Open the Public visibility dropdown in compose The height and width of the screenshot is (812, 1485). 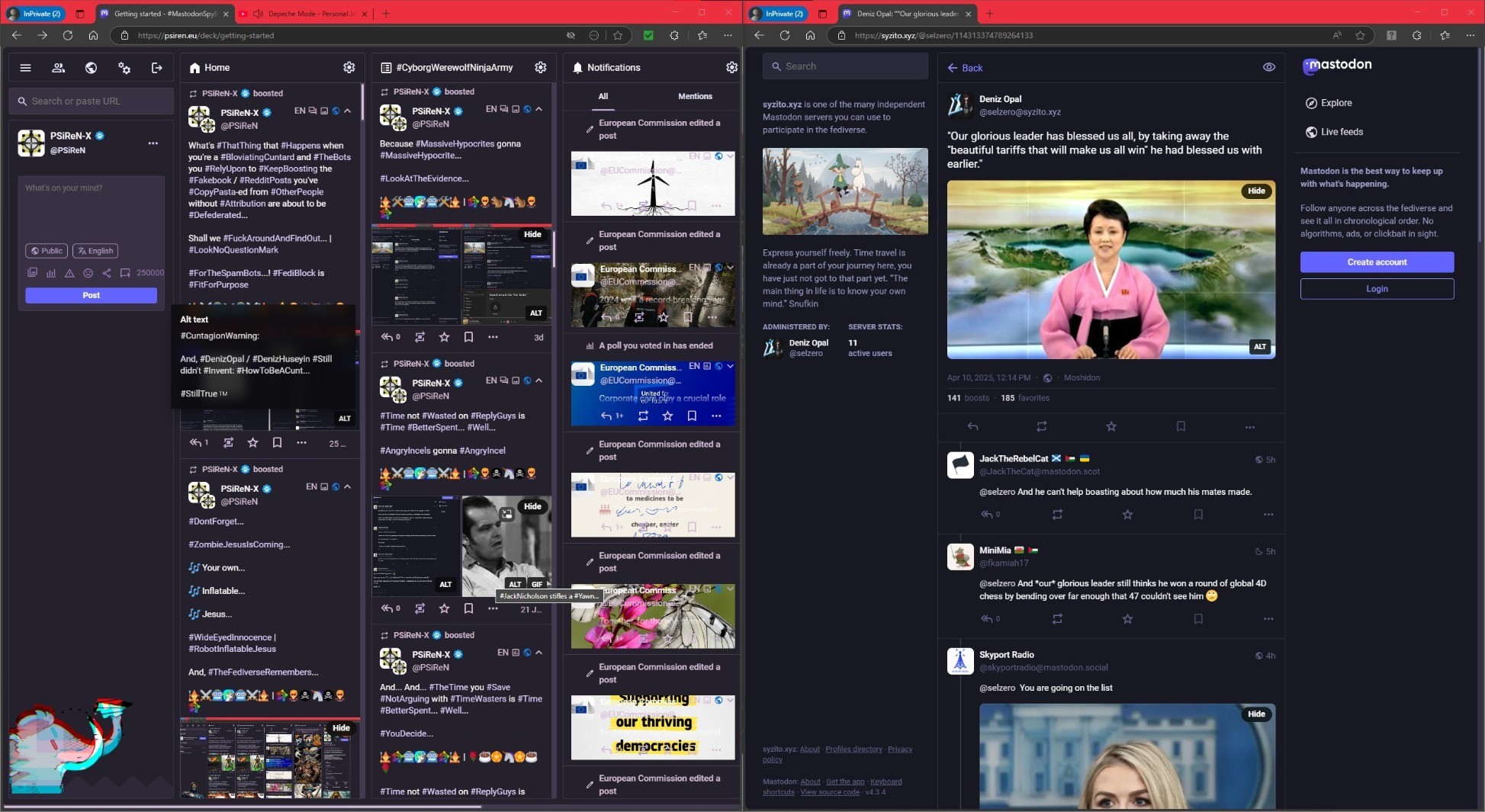(x=47, y=251)
